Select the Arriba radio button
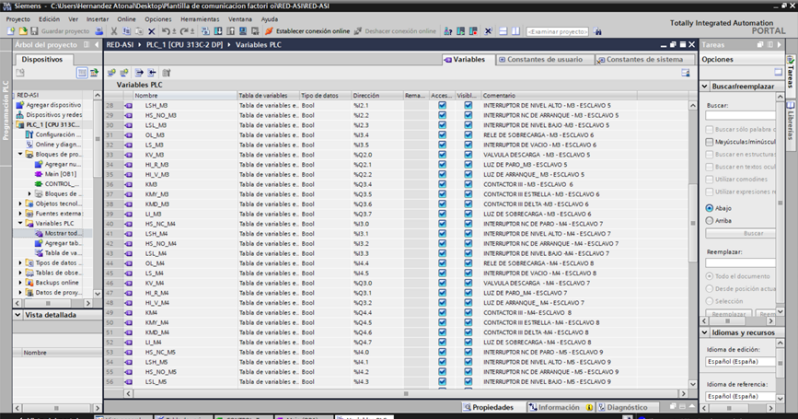The image size is (798, 419). 709,220
